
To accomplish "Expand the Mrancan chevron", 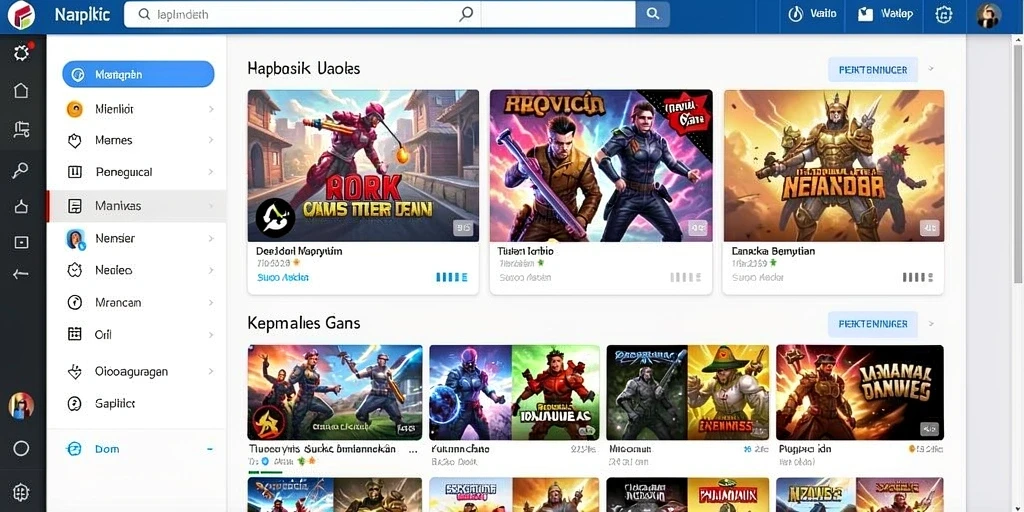I will coord(211,302).
